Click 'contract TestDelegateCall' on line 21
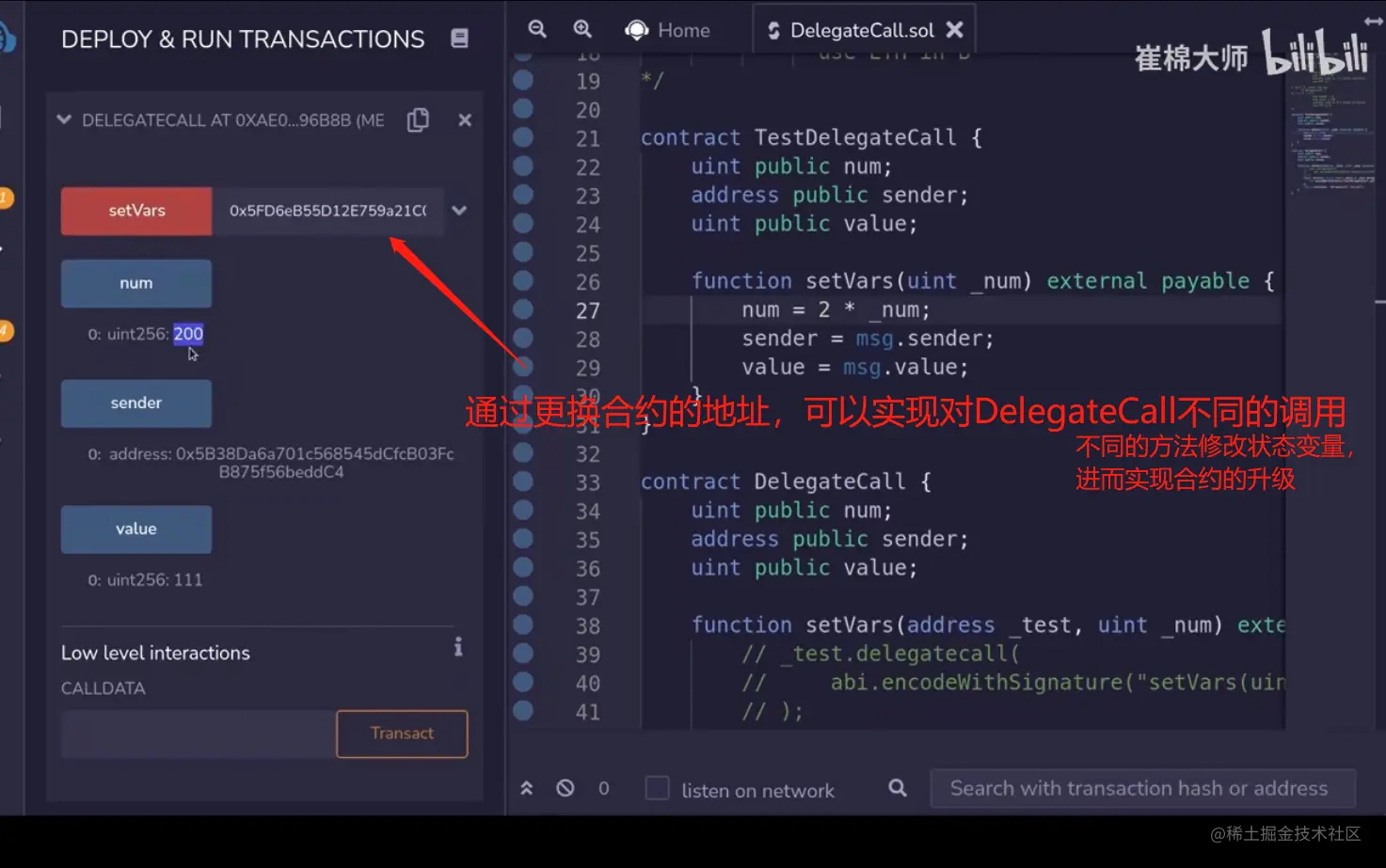This screenshot has height=868, width=1386. (798, 137)
